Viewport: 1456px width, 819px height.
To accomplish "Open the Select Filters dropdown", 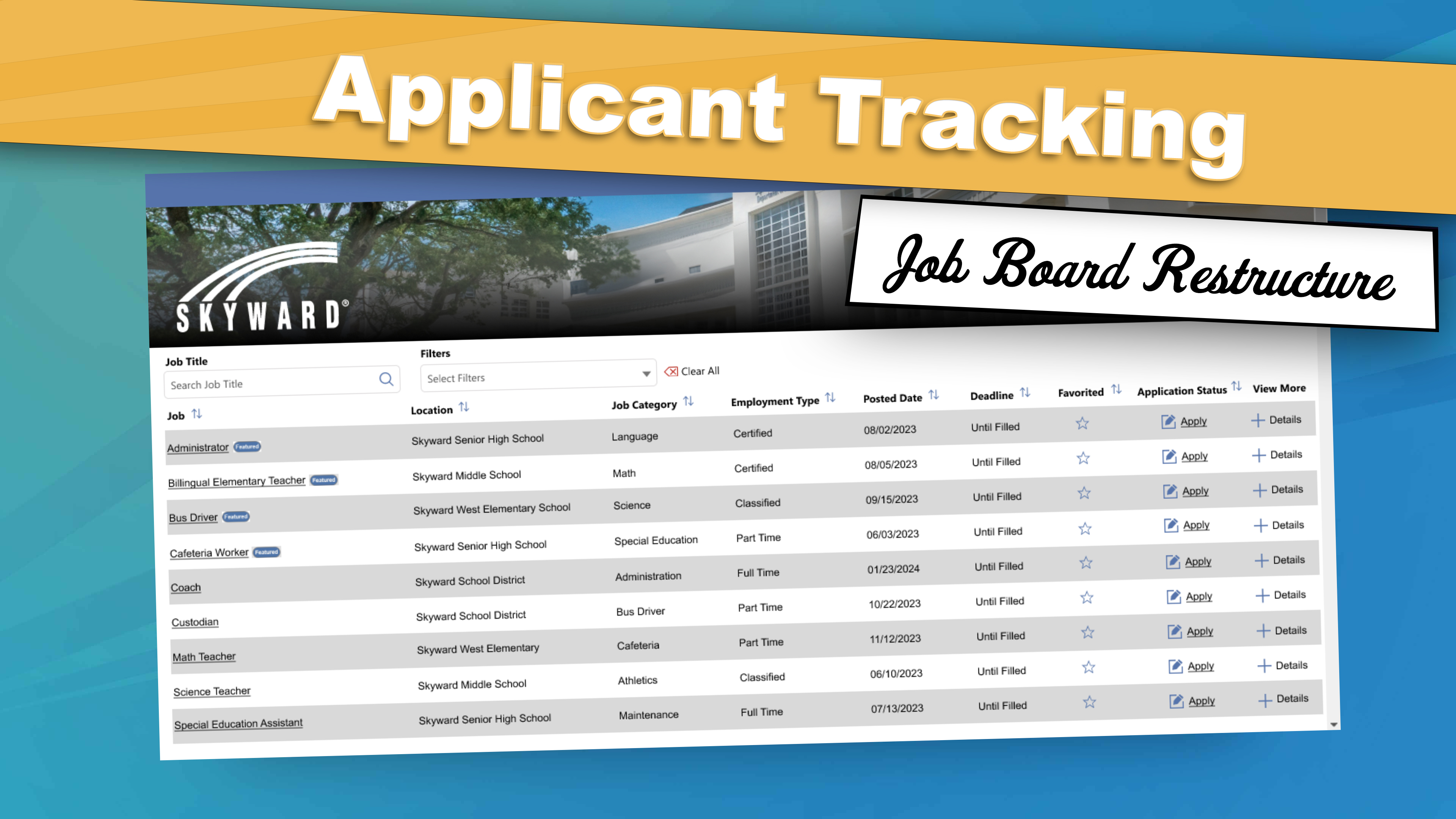I will 538,376.
